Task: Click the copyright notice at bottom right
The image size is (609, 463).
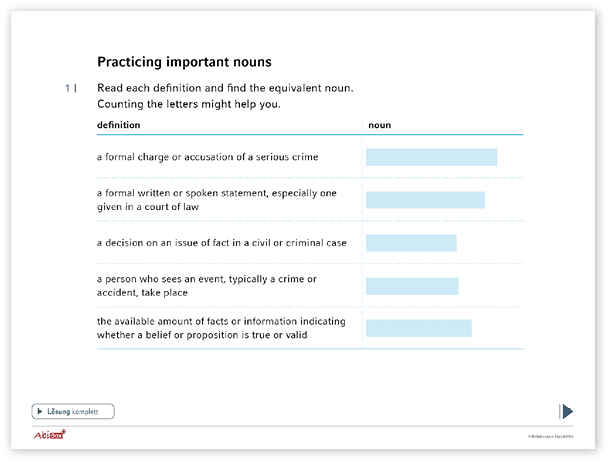Action: [554, 437]
